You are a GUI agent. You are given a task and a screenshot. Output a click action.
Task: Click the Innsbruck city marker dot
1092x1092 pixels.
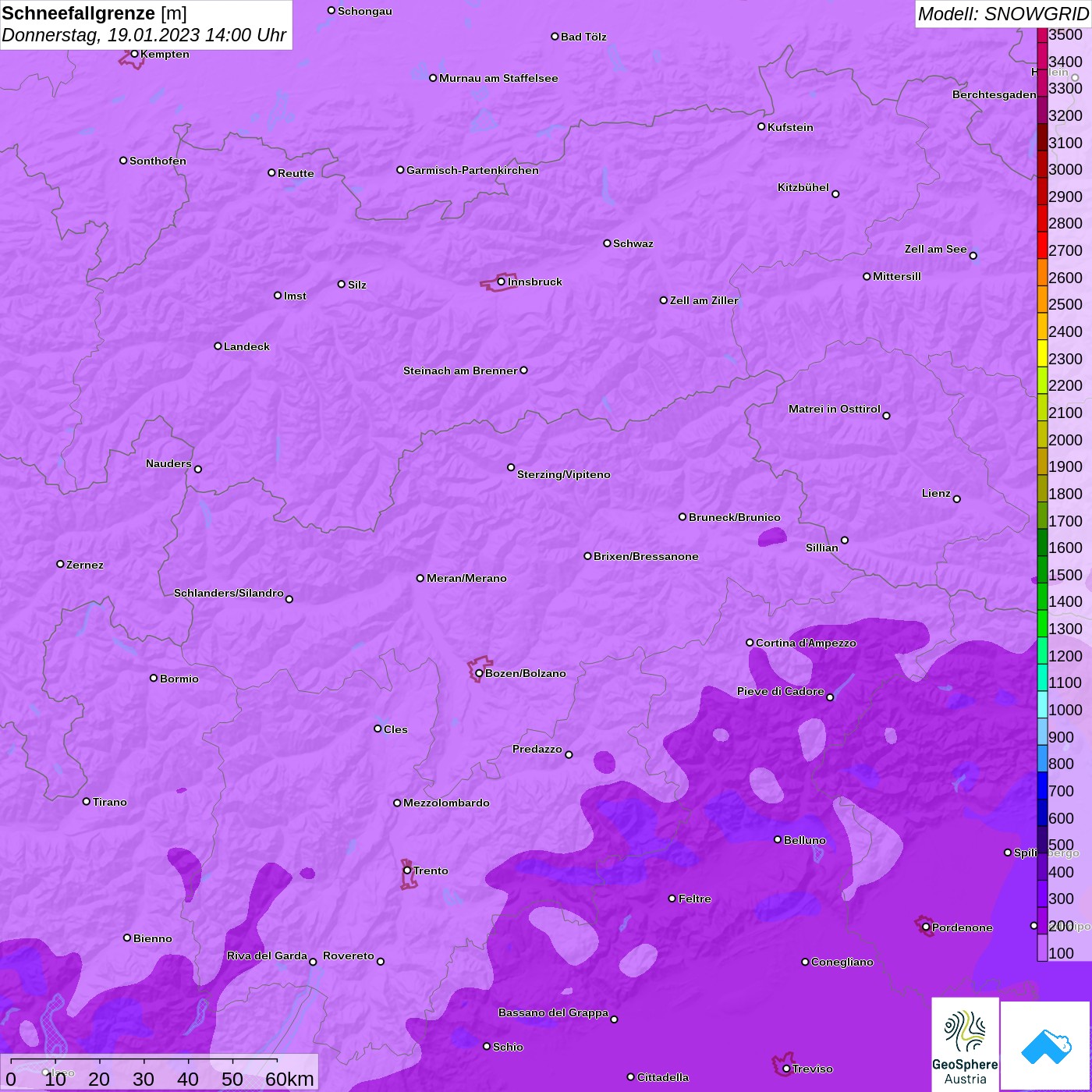tap(501, 282)
